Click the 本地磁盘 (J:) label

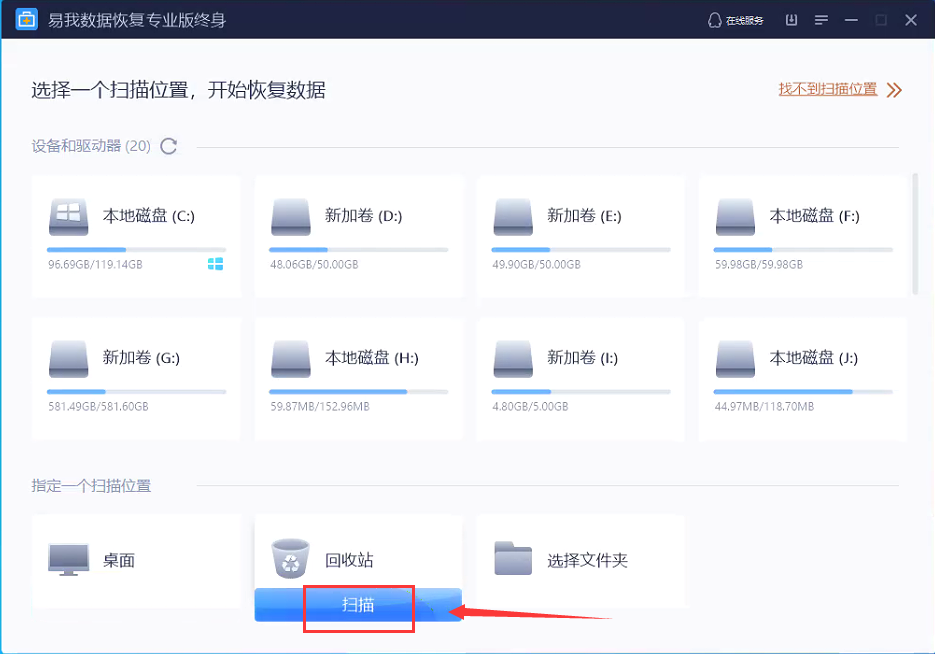tap(813, 357)
